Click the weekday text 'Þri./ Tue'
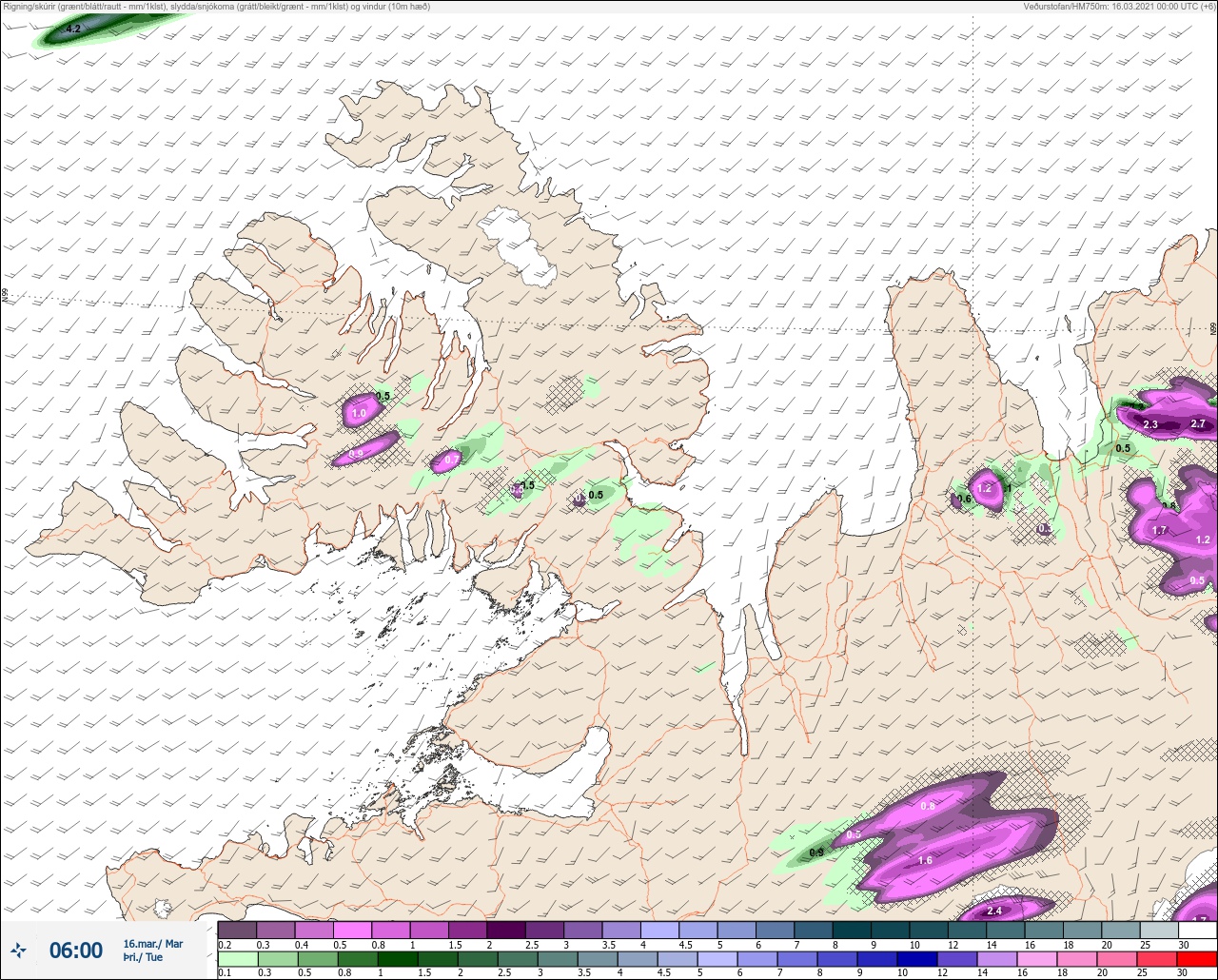Viewport: 1218px width, 980px height. point(143,957)
